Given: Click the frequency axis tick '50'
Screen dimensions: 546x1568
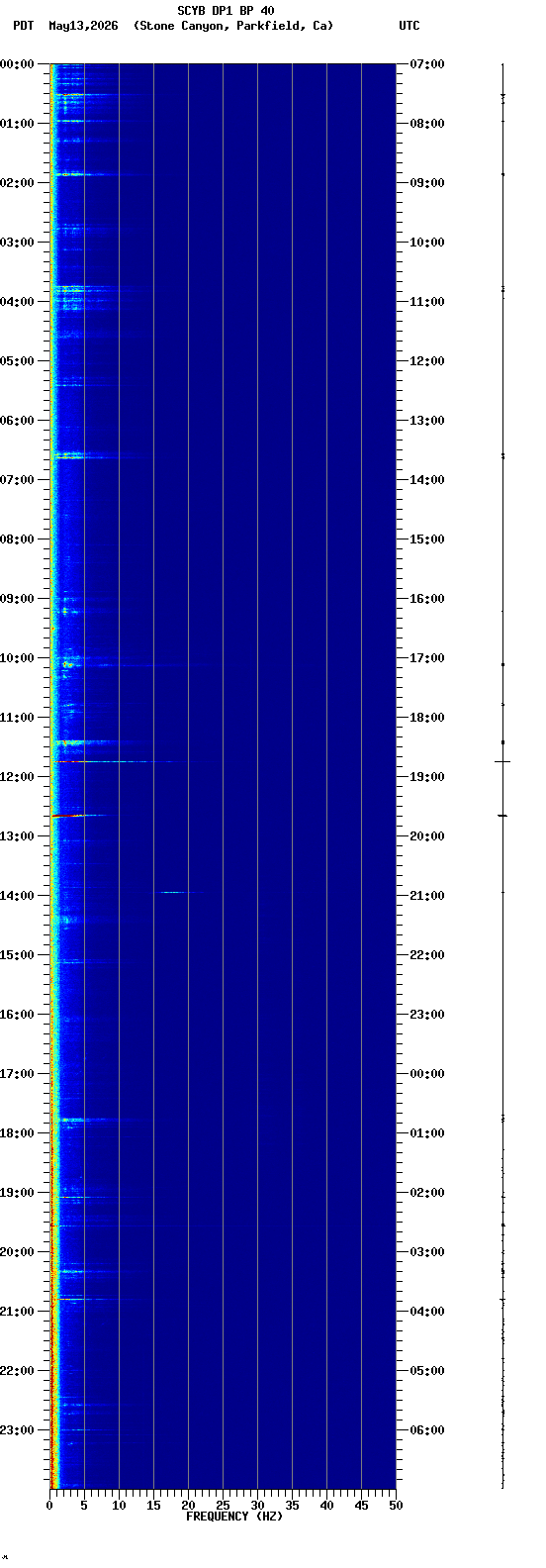Looking at the screenshot, I should pos(396,1506).
